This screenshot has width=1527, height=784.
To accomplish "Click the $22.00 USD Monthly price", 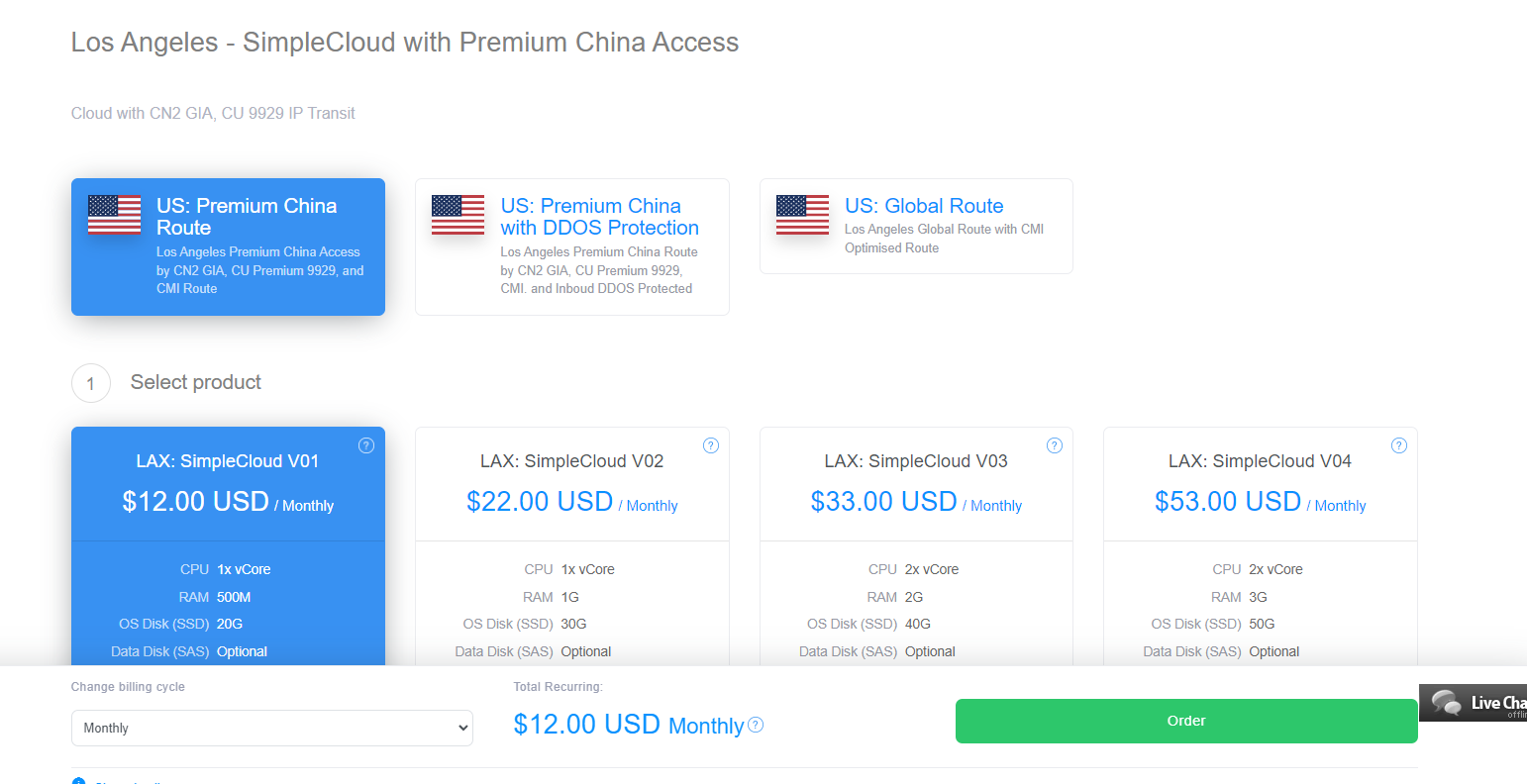I will [x=572, y=502].
